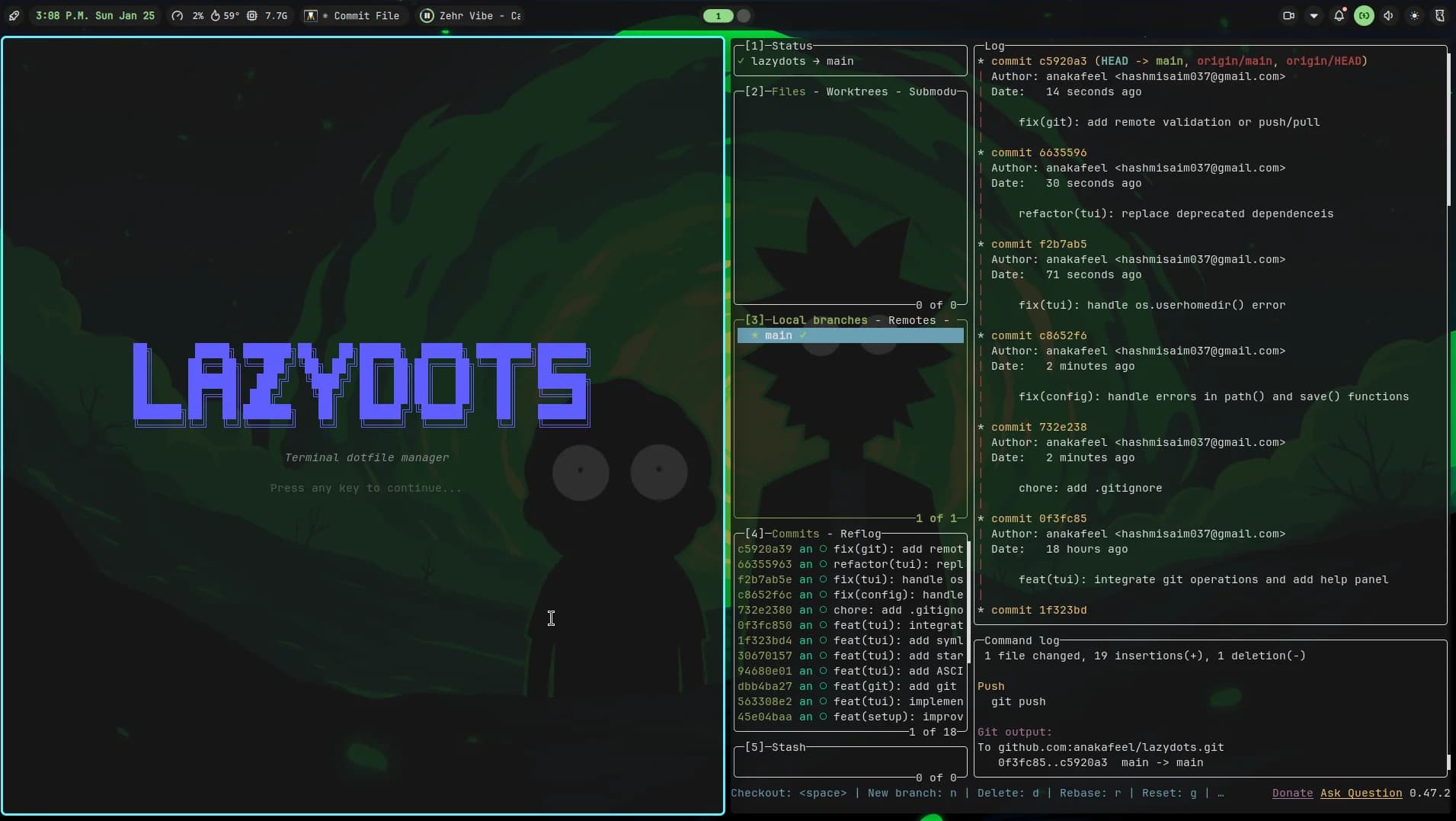Viewport: 1456px width, 821px height.
Task: Select the Files tab in panel 2
Action: tap(788, 91)
